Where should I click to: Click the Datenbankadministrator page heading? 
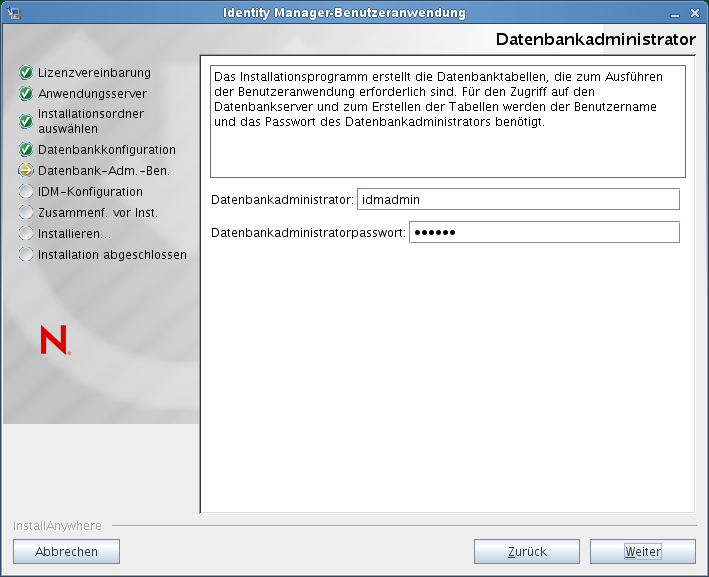(596, 39)
